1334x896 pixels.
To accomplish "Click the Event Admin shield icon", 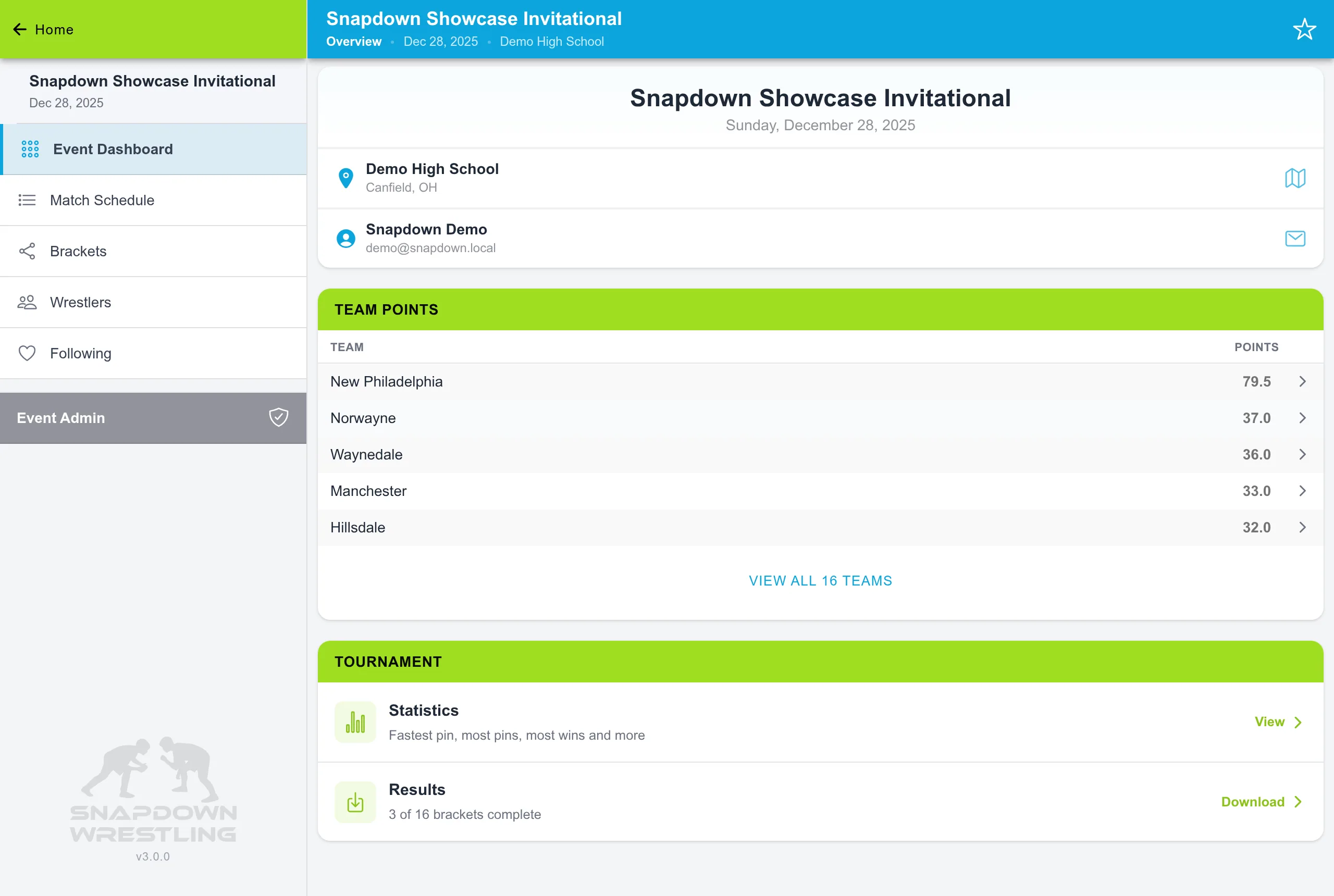I will pos(278,417).
